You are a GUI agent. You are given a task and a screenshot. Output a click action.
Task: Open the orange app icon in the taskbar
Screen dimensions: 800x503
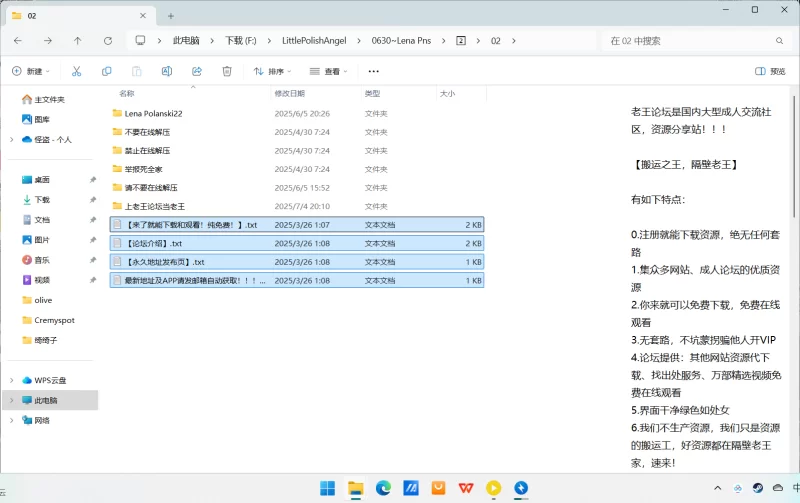pos(438,488)
